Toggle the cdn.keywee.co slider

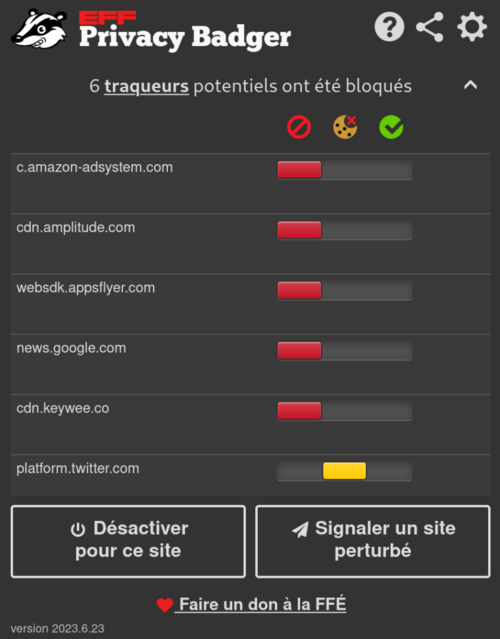tap(344, 411)
